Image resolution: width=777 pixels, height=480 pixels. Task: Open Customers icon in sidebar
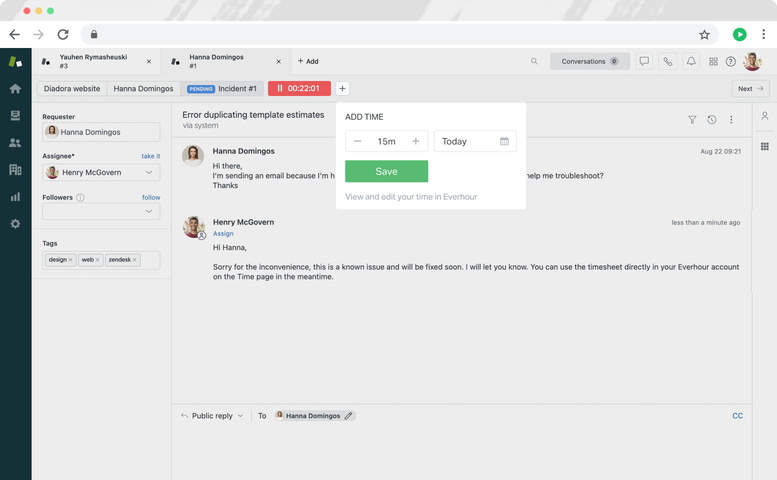[15, 143]
